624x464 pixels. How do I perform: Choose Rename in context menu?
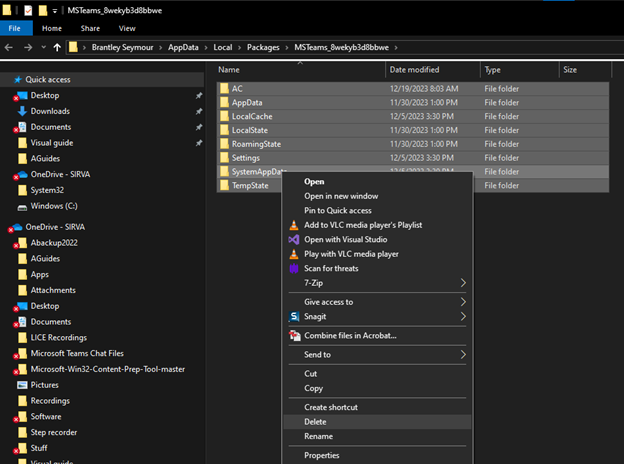pos(318,436)
